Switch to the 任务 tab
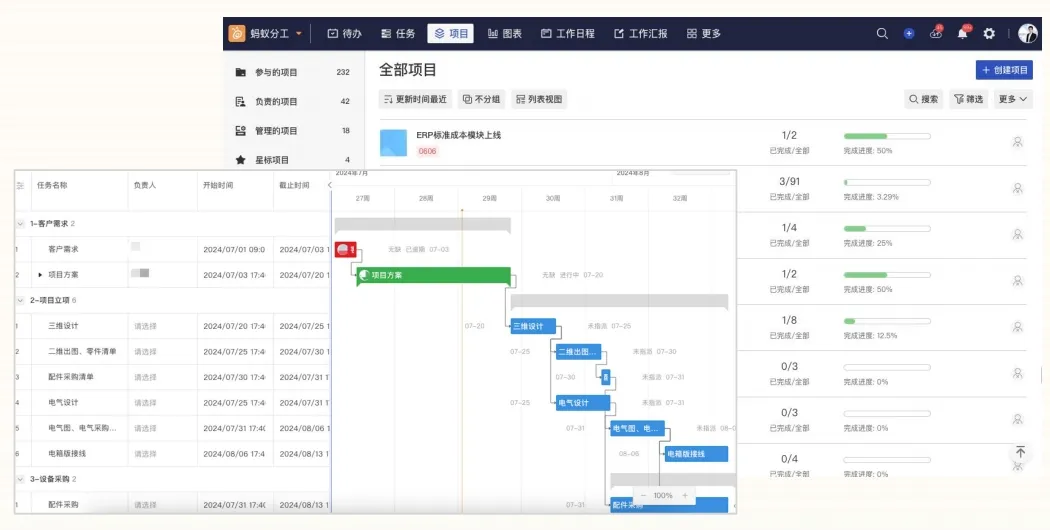Image resolution: width=1050 pixels, height=530 pixels. [x=398, y=33]
